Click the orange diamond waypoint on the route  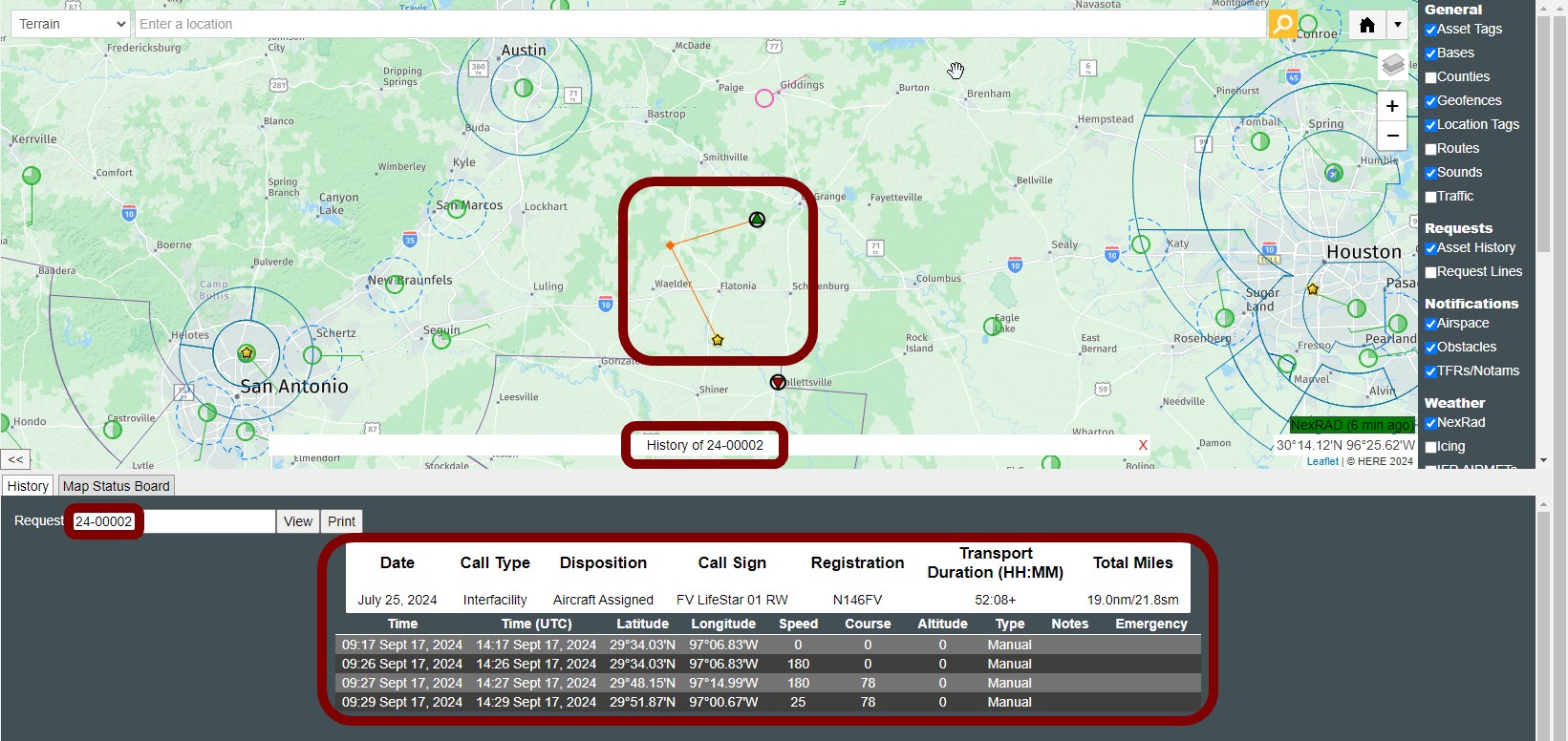click(670, 245)
